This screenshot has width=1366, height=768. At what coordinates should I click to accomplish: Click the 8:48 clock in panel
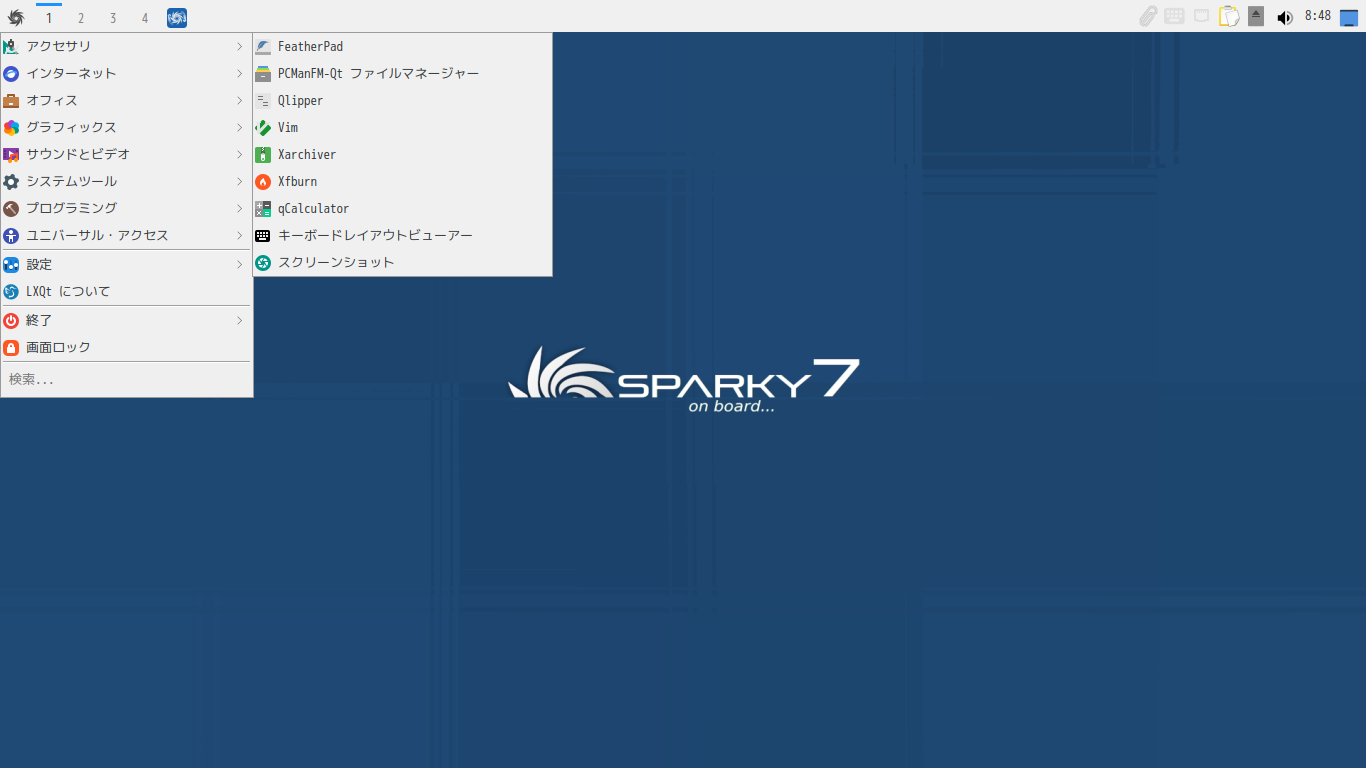[1318, 16]
